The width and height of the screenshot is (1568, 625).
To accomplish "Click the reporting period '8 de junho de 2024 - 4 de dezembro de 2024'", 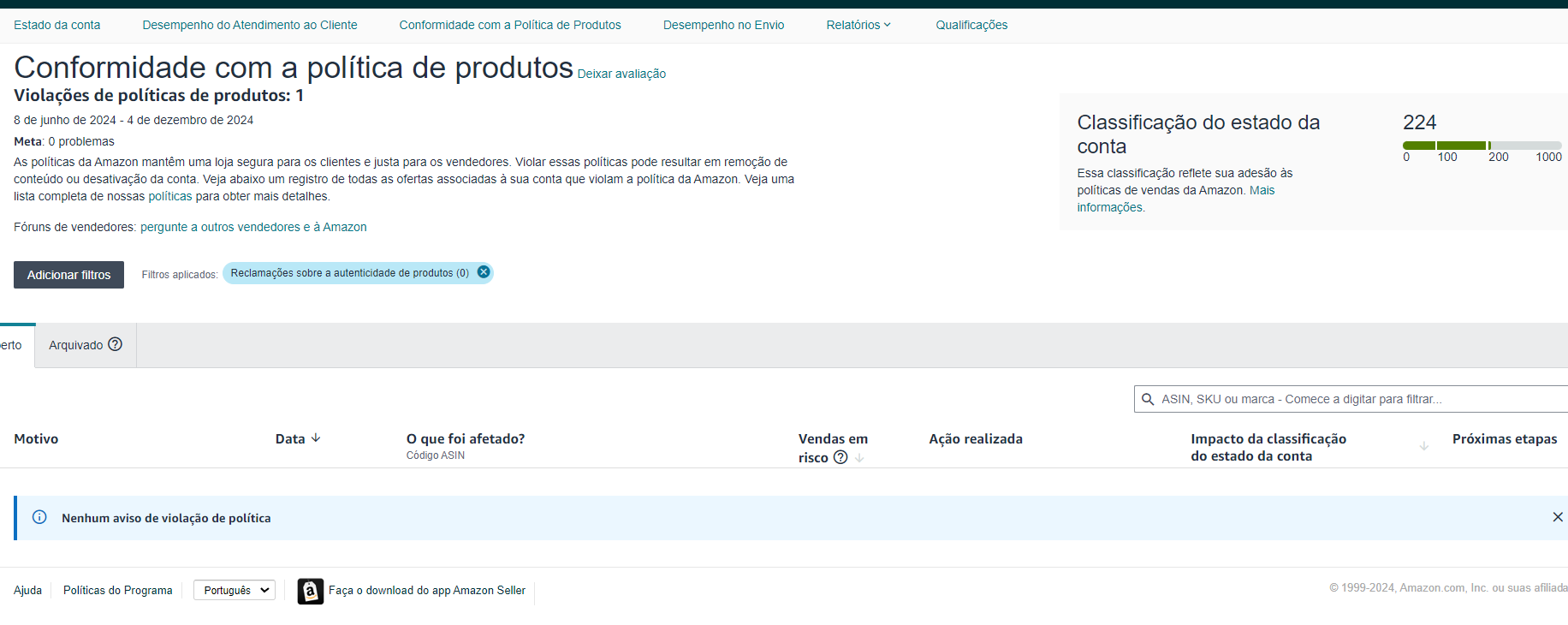I will [134, 120].
